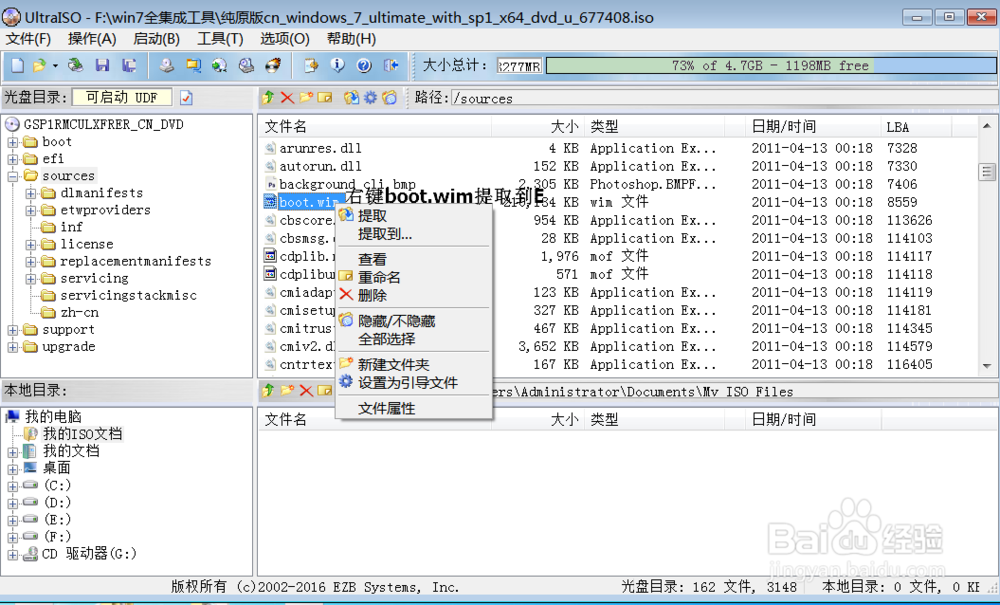This screenshot has width=1000, height=605.
Task: Click the Hide file icon in disc toolbar
Action: point(390,98)
